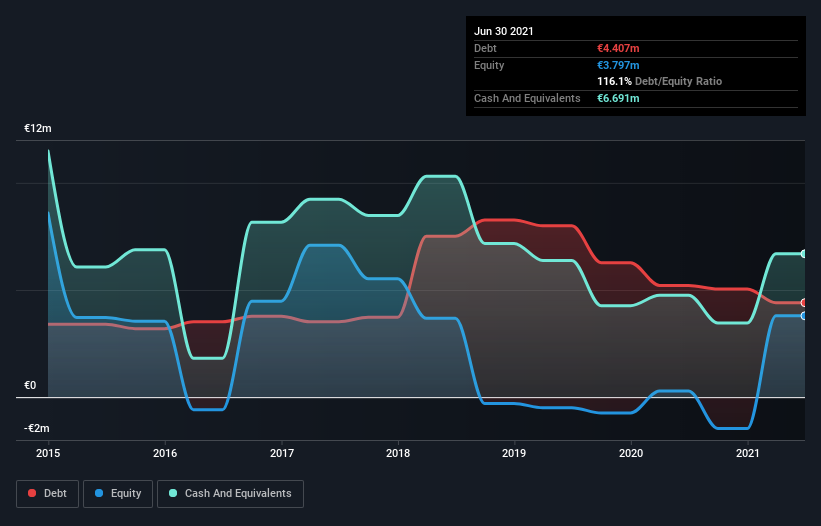Click the €0 y-axis label

click(x=30, y=386)
